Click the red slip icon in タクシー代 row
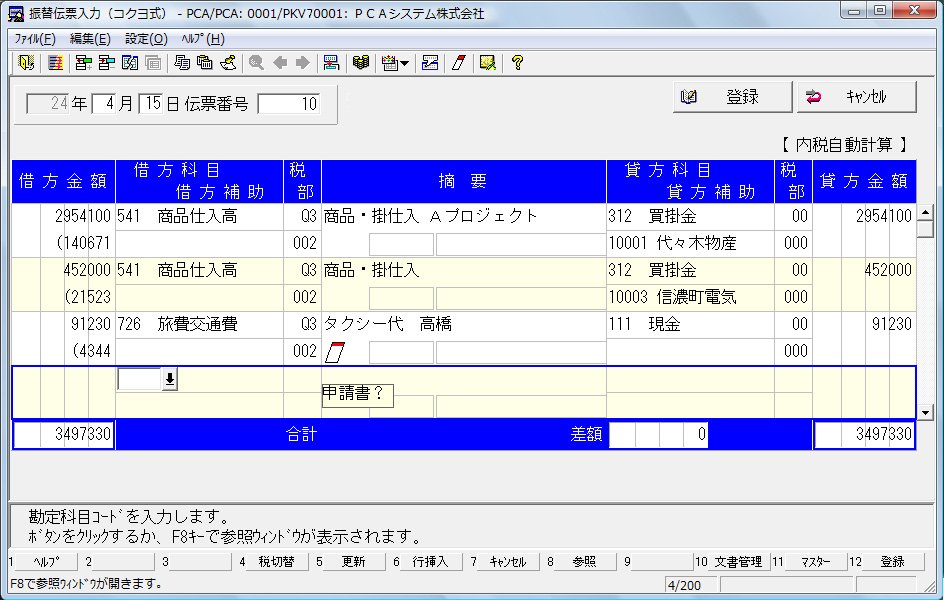 (x=335, y=352)
